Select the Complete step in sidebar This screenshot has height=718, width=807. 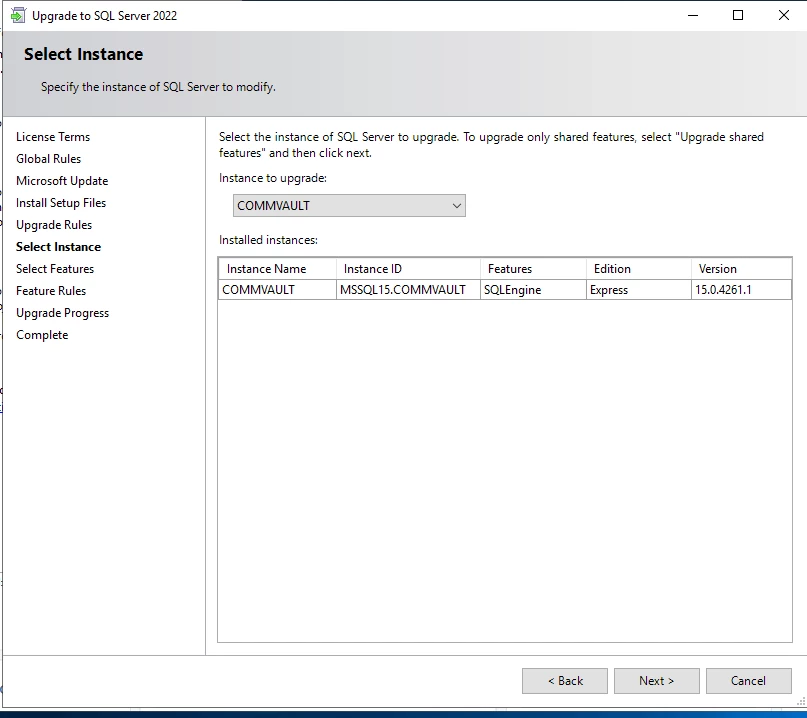pyautogui.click(x=42, y=335)
